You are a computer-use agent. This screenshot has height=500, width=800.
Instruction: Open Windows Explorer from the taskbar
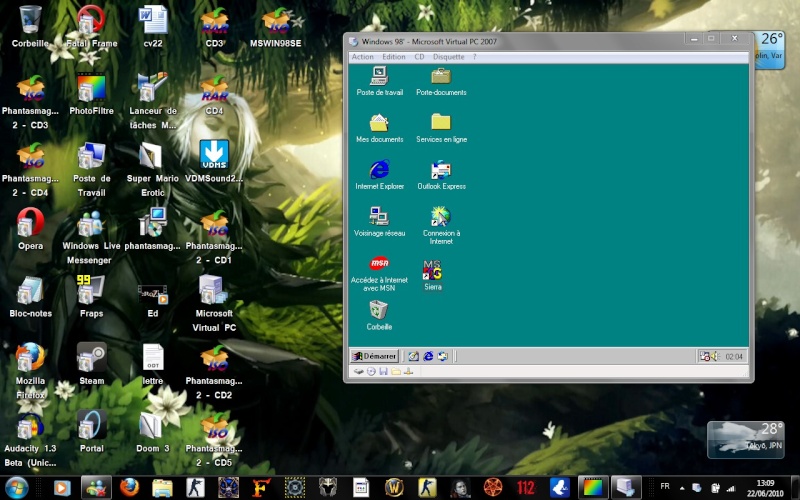162,488
